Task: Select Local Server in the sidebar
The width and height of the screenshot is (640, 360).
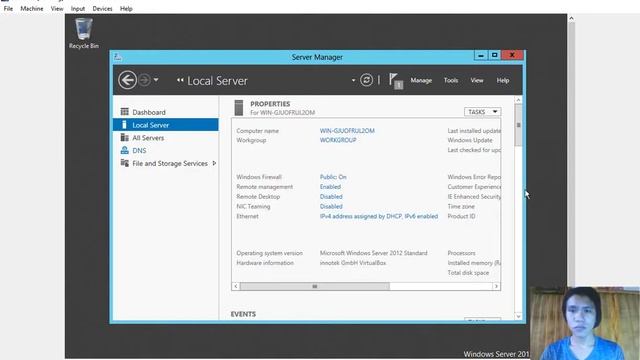Action: click(x=165, y=125)
